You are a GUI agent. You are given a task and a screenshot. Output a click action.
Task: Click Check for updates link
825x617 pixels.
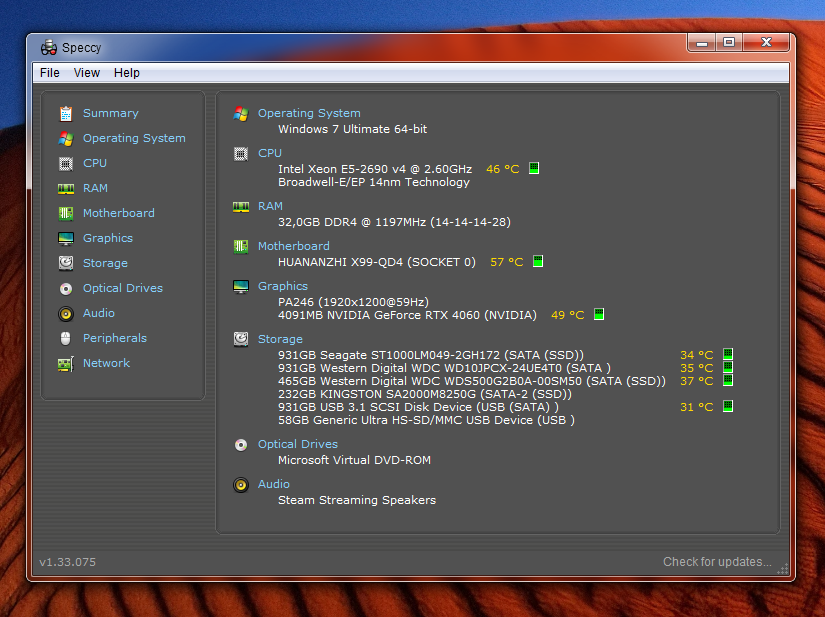(x=717, y=562)
